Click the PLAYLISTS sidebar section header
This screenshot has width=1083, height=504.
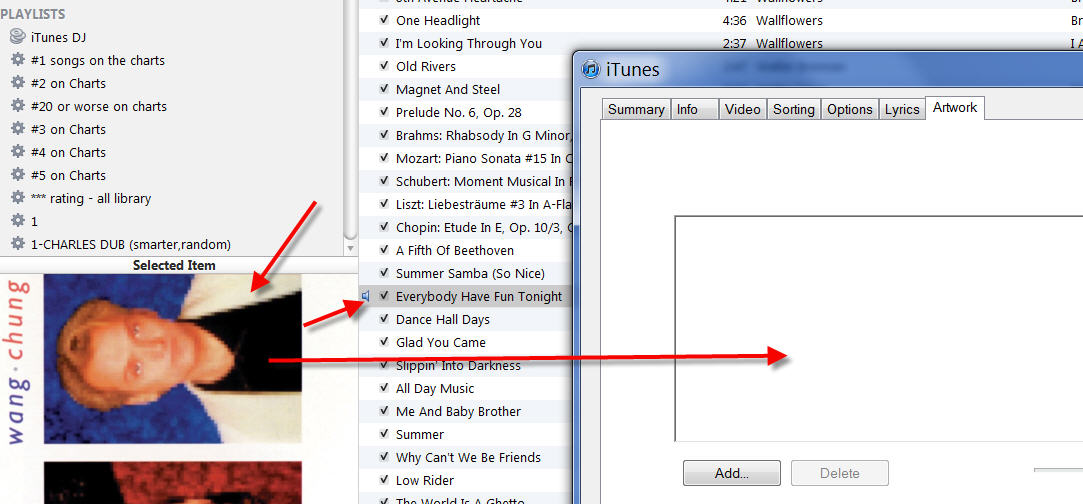point(32,14)
